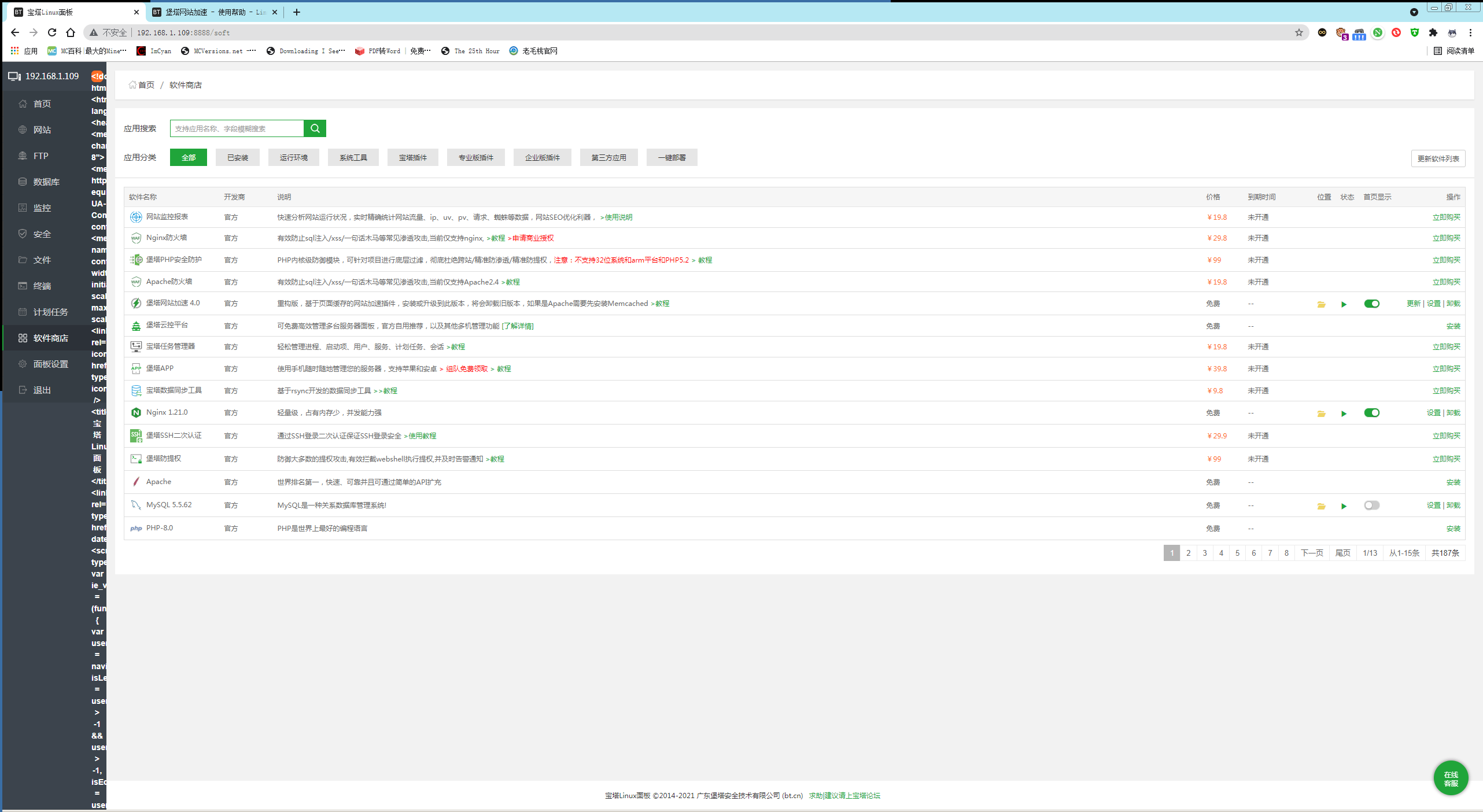This screenshot has height=812, width=1483.
Task: Click the status play icon for 堡塔网站加速 4.0
Action: (1344, 304)
